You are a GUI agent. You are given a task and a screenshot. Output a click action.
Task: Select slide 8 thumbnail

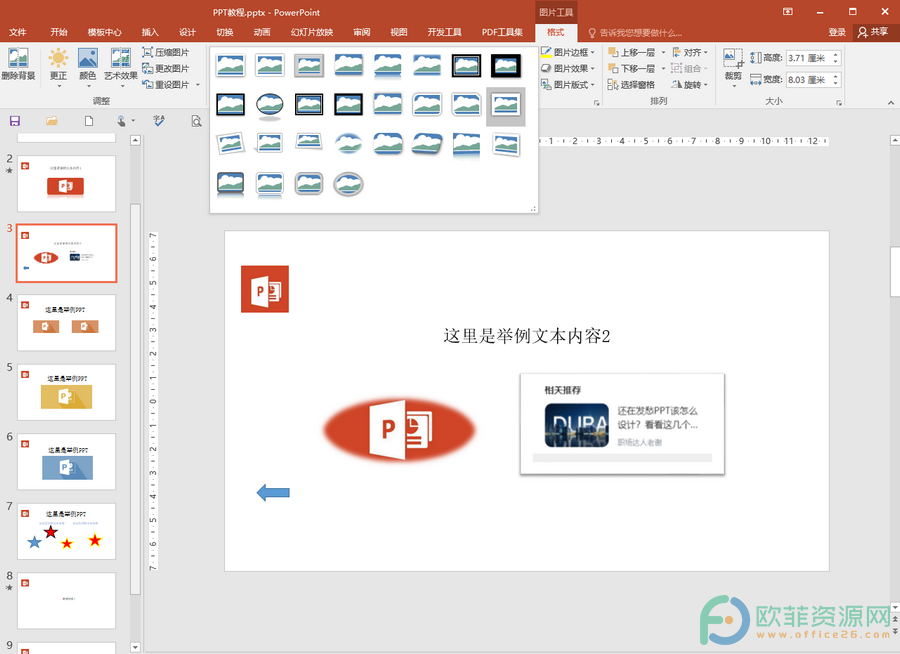tap(67, 601)
